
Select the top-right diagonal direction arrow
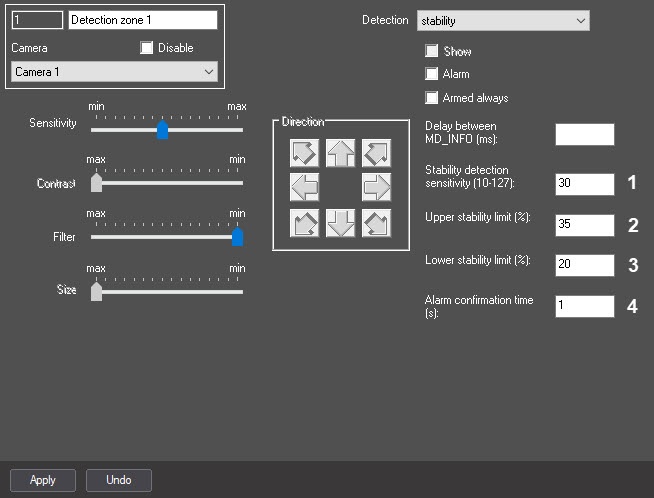376,153
